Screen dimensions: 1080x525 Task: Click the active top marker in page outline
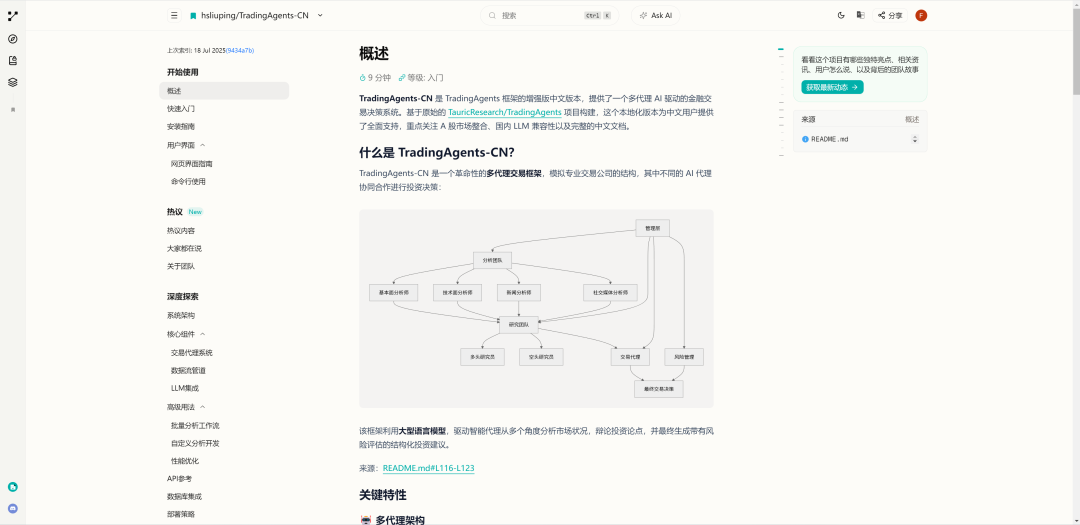781,50
